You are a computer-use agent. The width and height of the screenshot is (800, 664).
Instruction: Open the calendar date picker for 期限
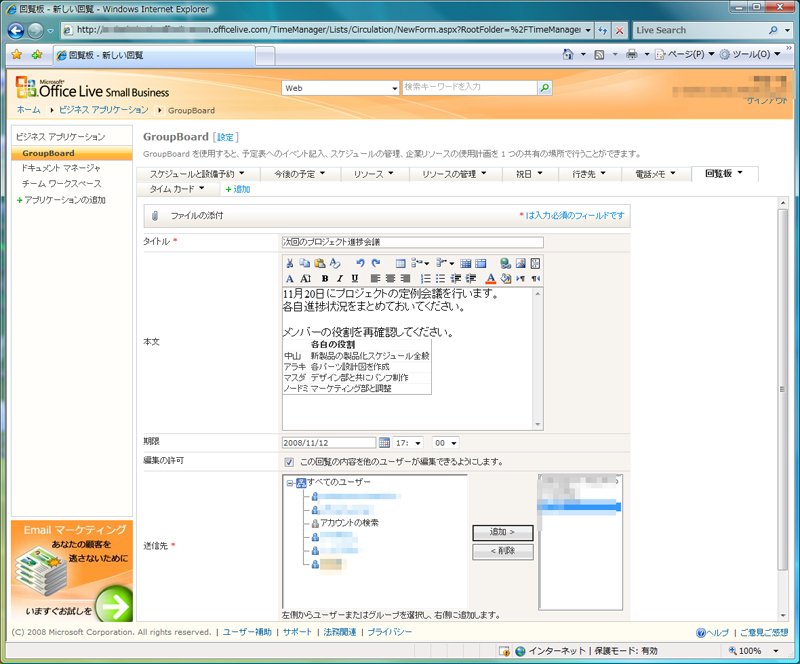tap(384, 442)
